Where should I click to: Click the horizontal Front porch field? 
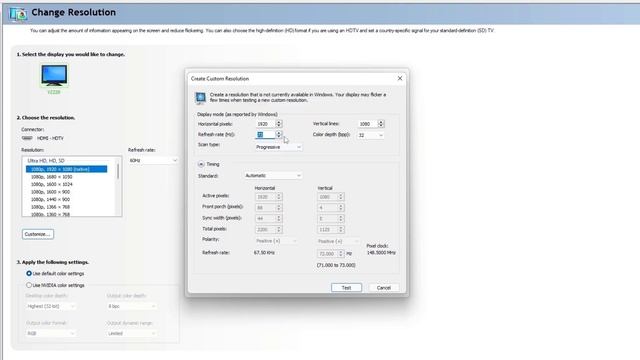click(268, 208)
